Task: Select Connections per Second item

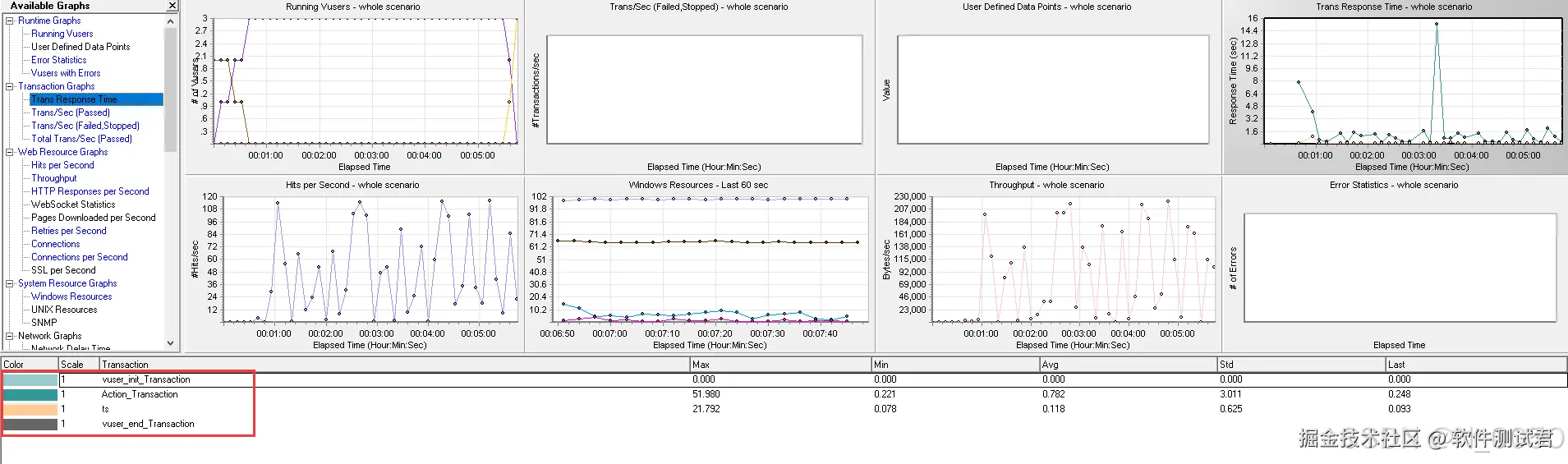Action: coord(80,257)
